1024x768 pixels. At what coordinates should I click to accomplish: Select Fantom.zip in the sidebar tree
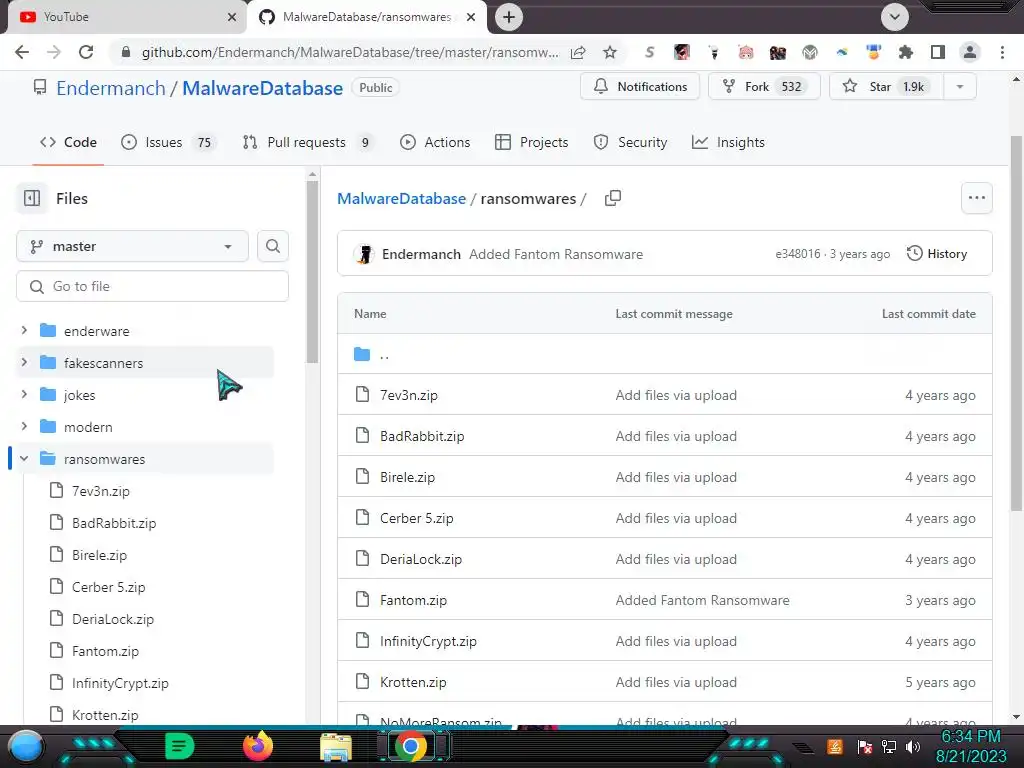[105, 651]
